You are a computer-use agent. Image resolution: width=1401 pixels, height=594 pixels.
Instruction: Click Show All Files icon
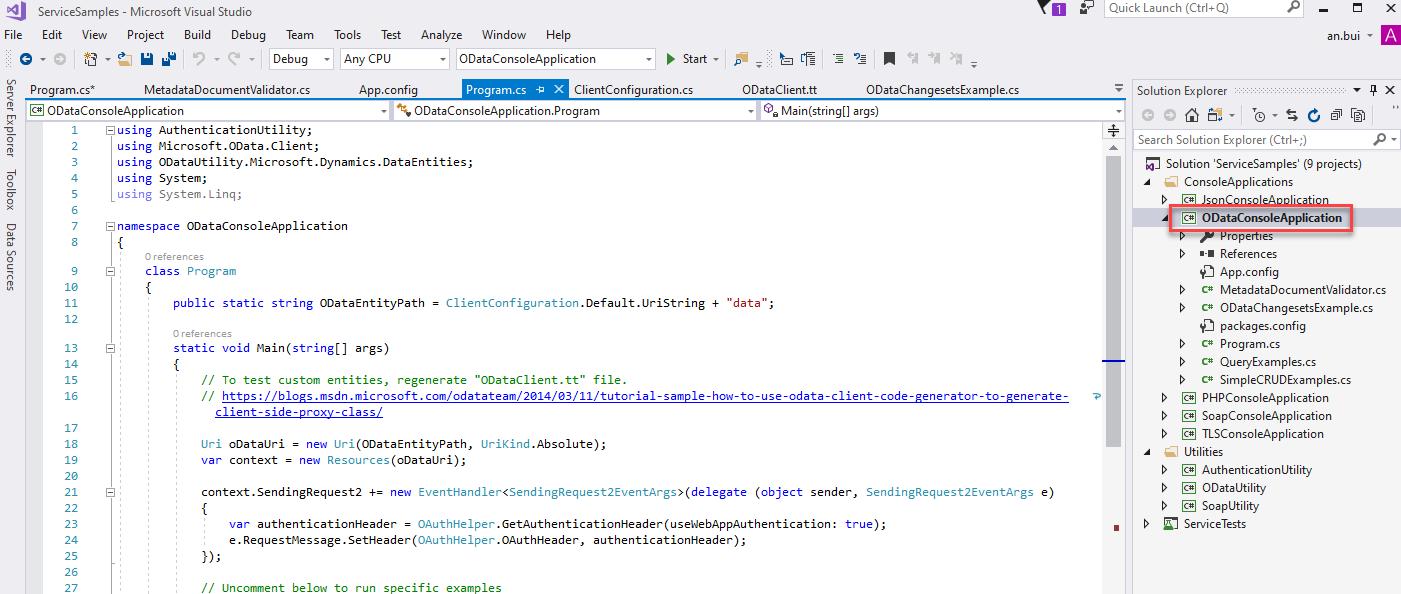[1358, 115]
